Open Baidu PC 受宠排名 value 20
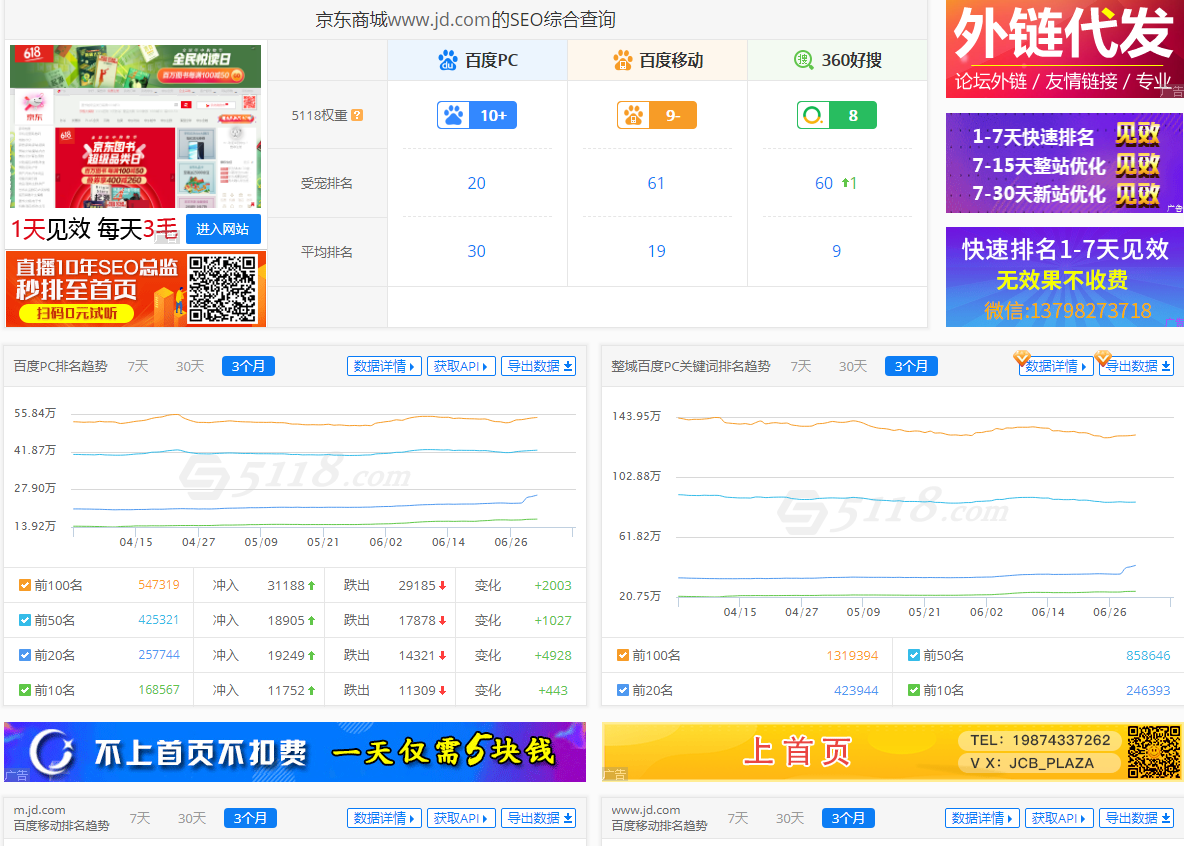The height and width of the screenshot is (846, 1184). [x=476, y=184]
